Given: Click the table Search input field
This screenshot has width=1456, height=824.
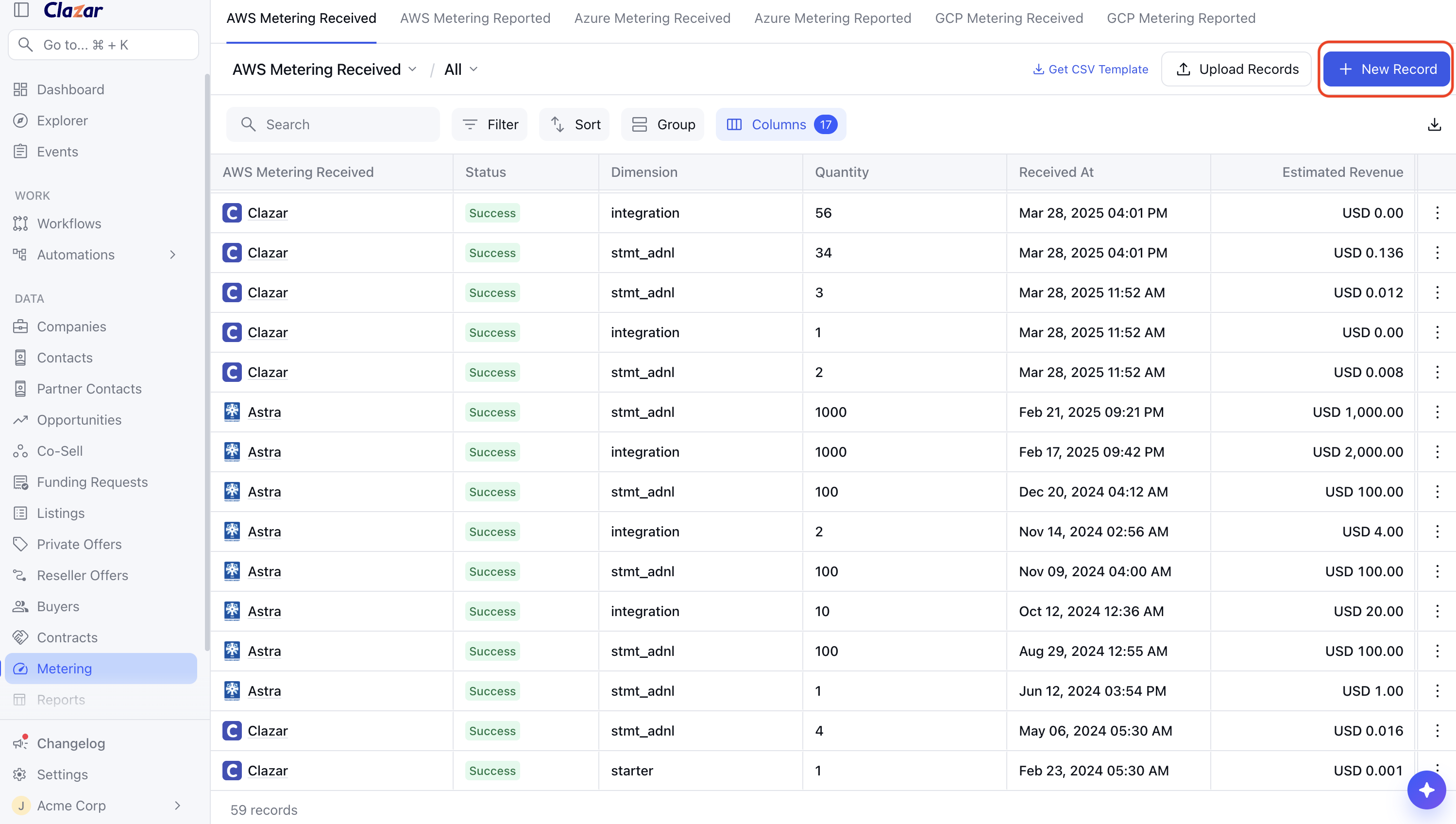Looking at the screenshot, I should click(333, 124).
